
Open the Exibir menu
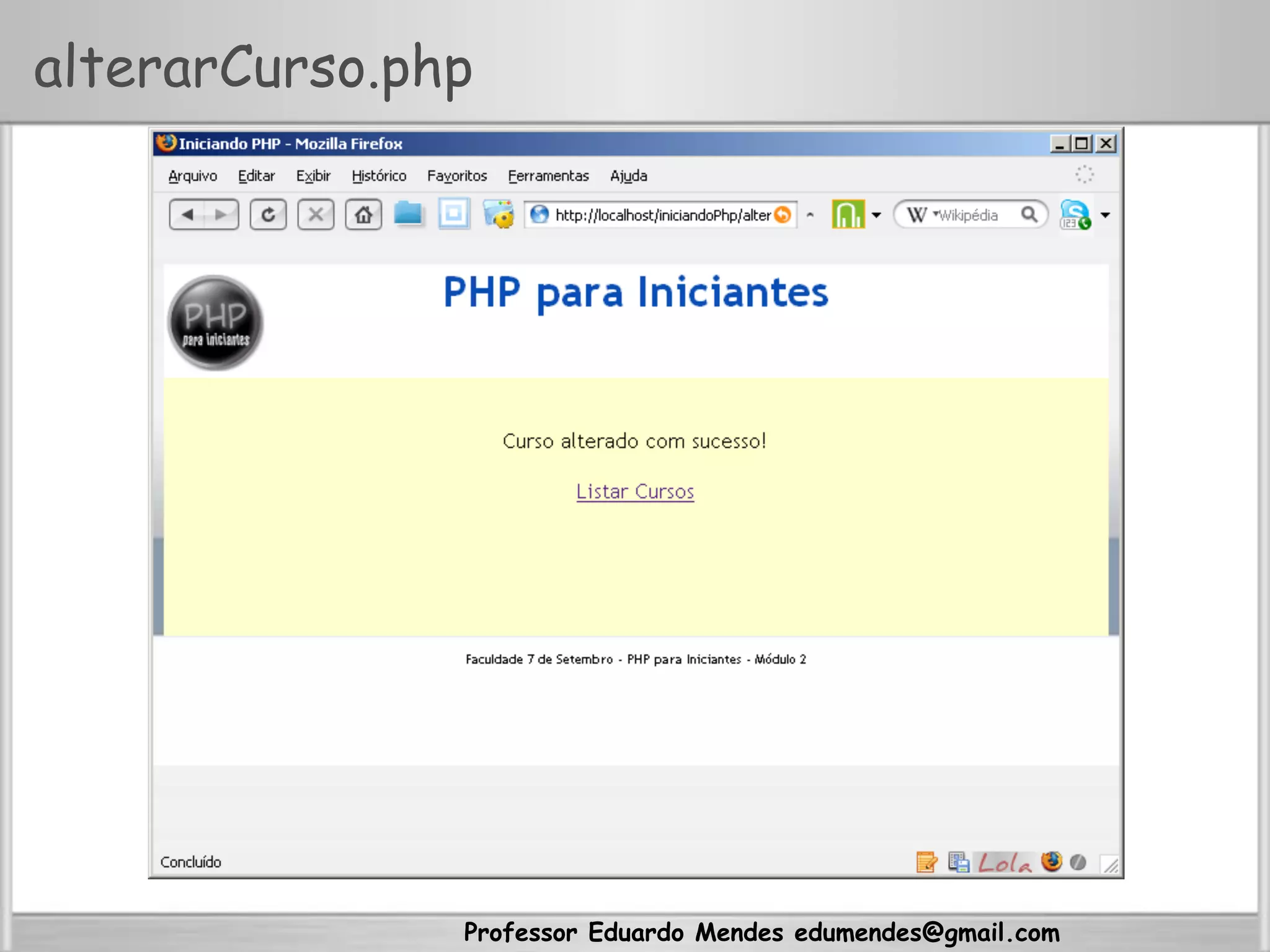(x=313, y=176)
